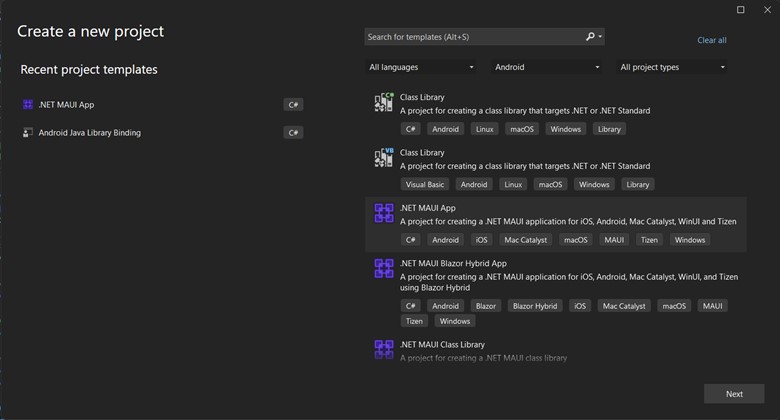Select the Visual Basic Class Library title
The width and height of the screenshot is (780, 420).
pos(422,153)
